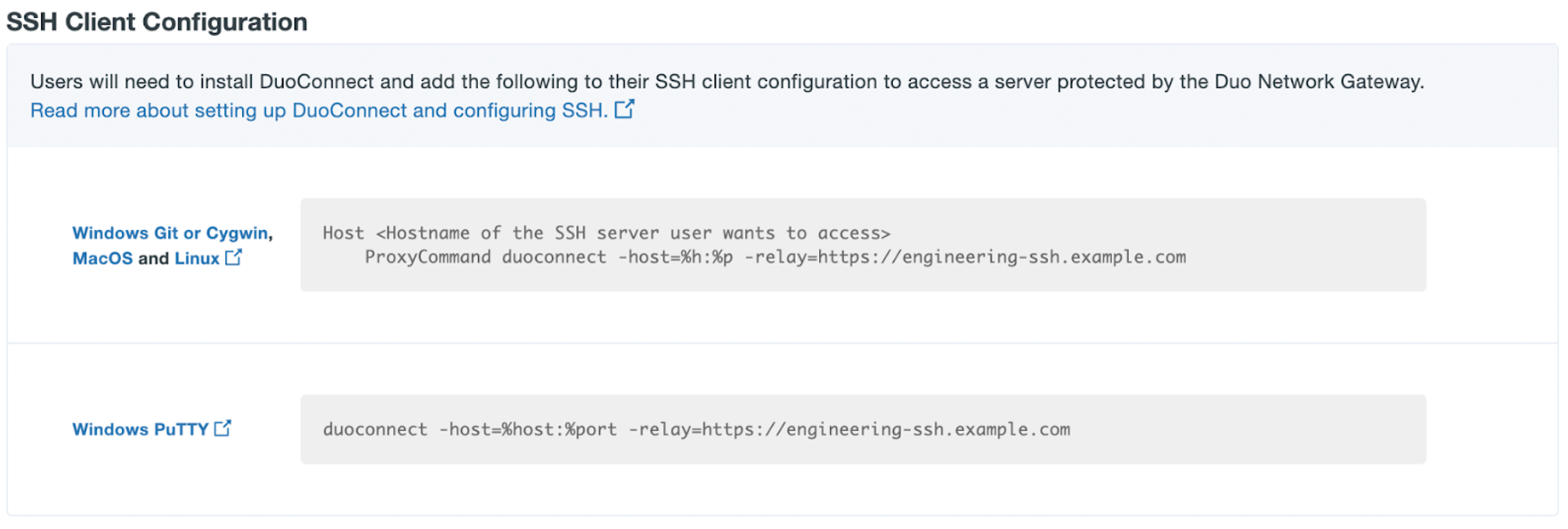The width and height of the screenshot is (1568, 529).
Task: Click the PuTTY duoconnect command code block
Action: click(x=862, y=429)
